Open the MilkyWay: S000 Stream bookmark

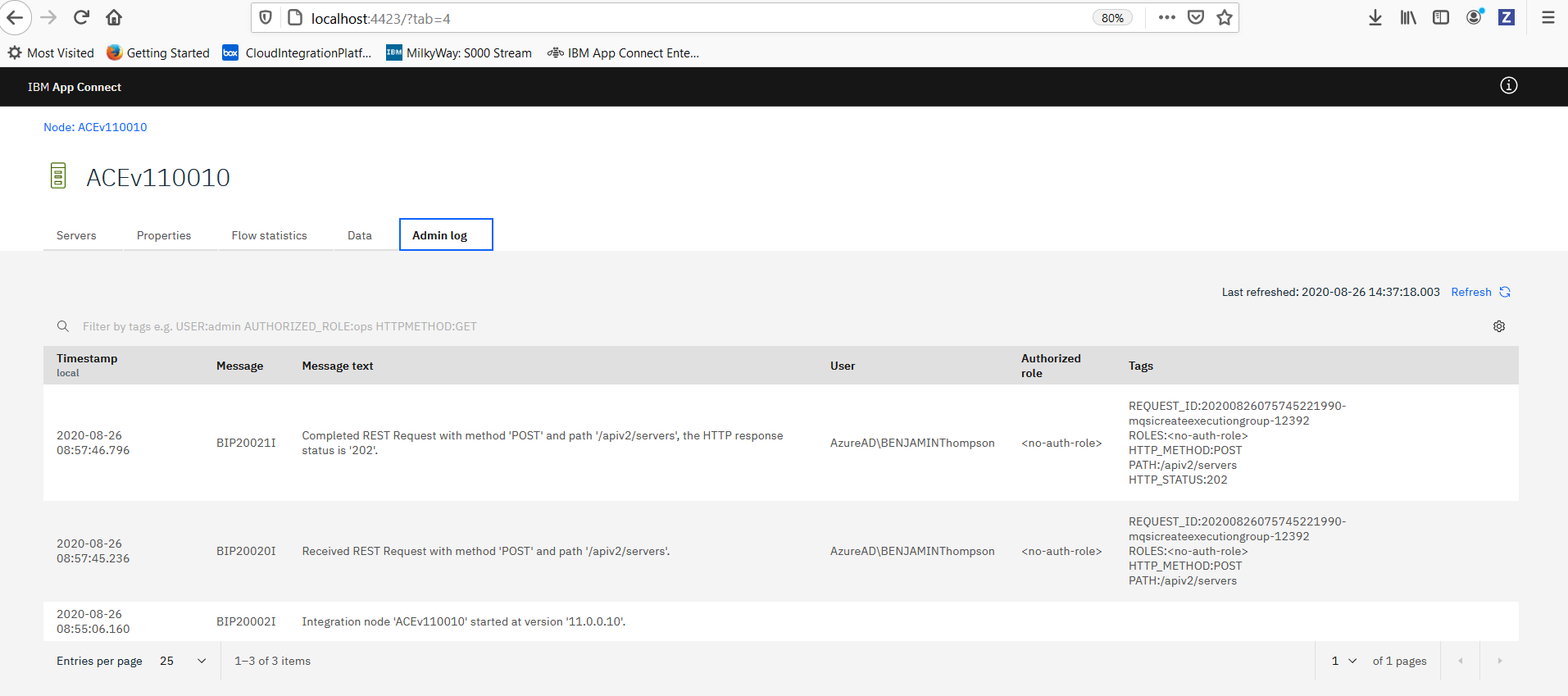click(459, 52)
